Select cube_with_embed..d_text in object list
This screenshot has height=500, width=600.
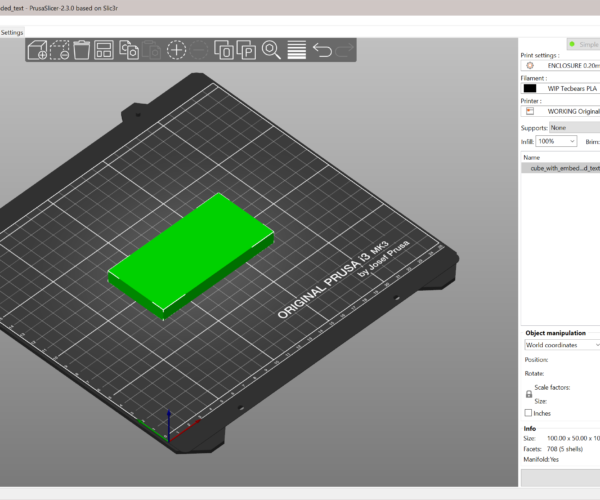561,168
